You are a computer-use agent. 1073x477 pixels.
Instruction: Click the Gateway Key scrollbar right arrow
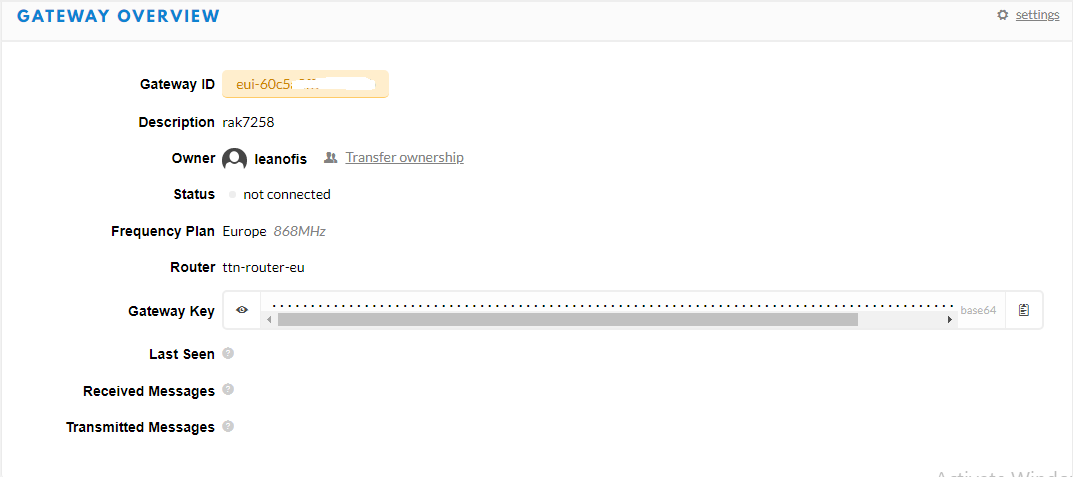[949, 320]
